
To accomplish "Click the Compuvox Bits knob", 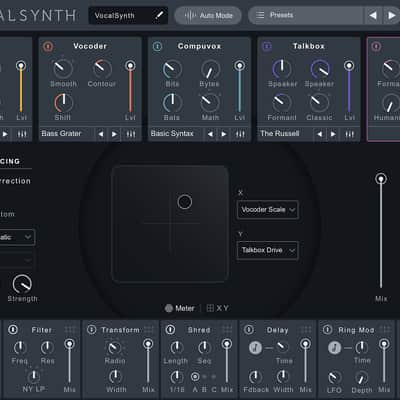I will pos(172,69).
